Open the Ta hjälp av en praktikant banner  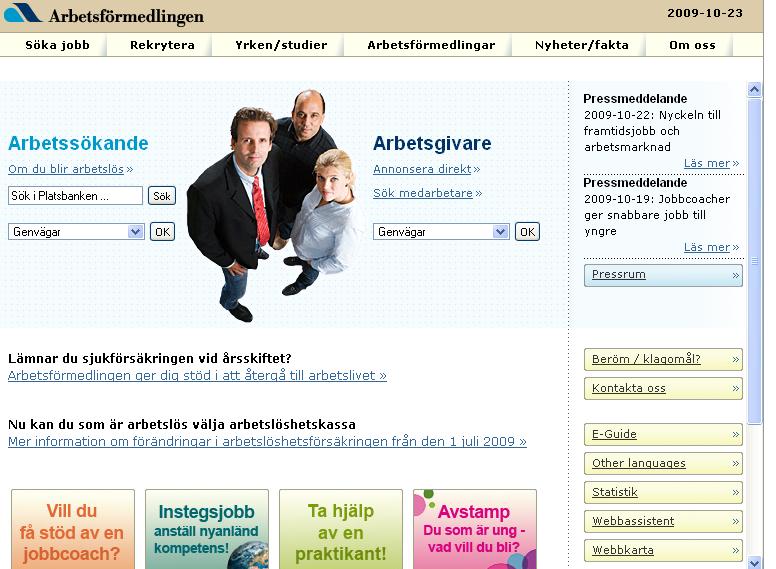(x=341, y=529)
